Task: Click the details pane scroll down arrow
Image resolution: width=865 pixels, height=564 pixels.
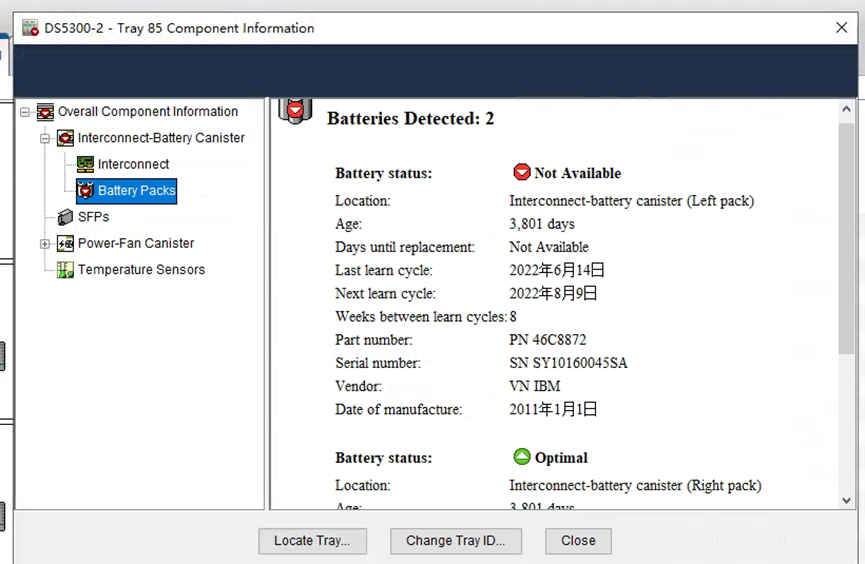Action: click(847, 499)
